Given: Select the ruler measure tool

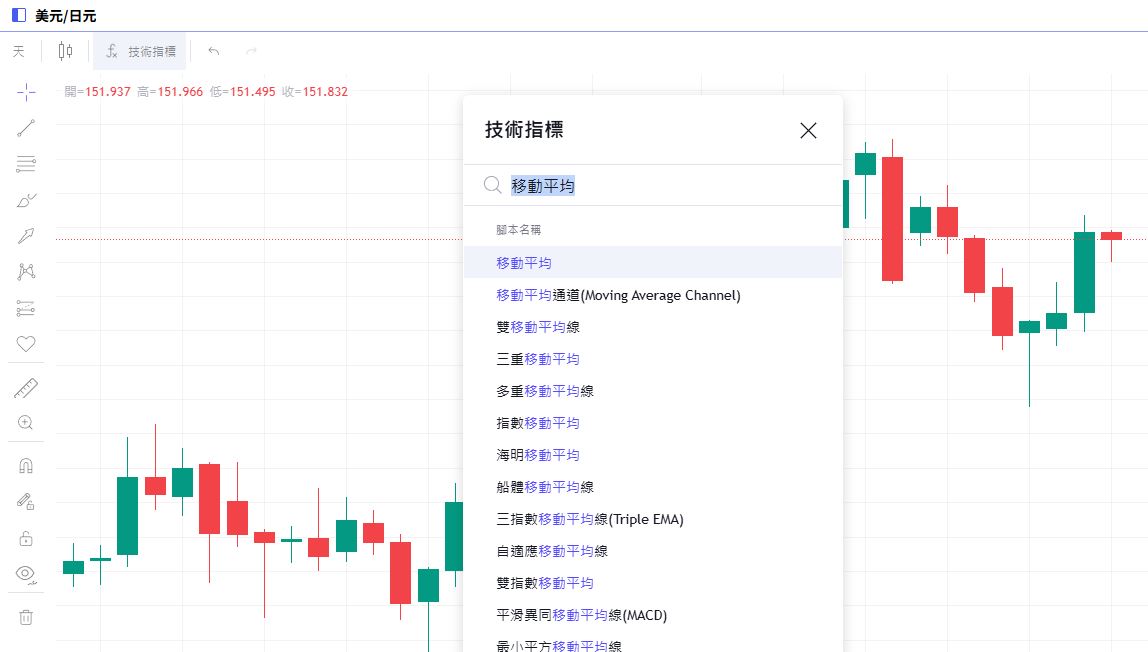Looking at the screenshot, I should (26, 388).
